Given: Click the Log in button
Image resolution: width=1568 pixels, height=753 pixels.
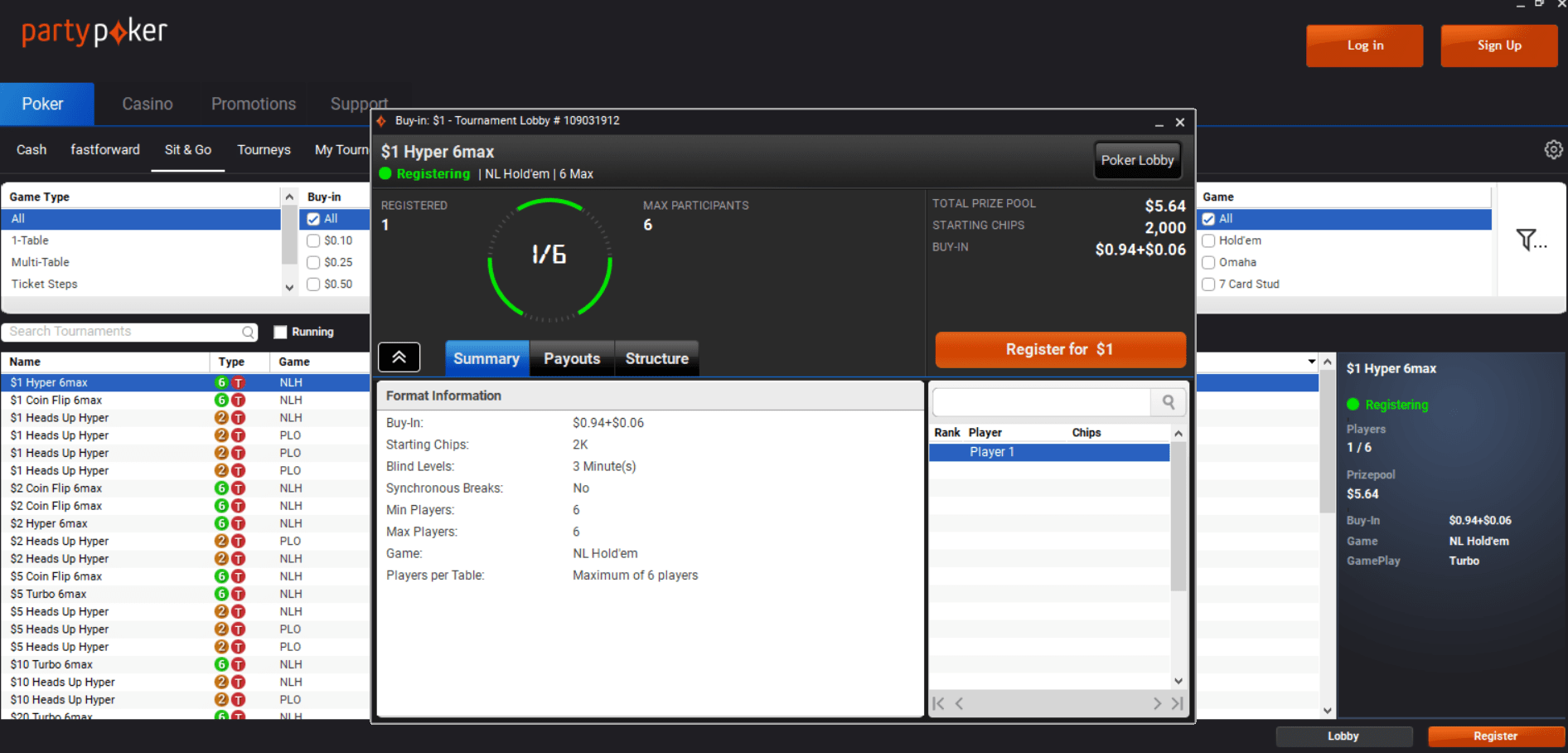Looking at the screenshot, I should tap(1365, 46).
